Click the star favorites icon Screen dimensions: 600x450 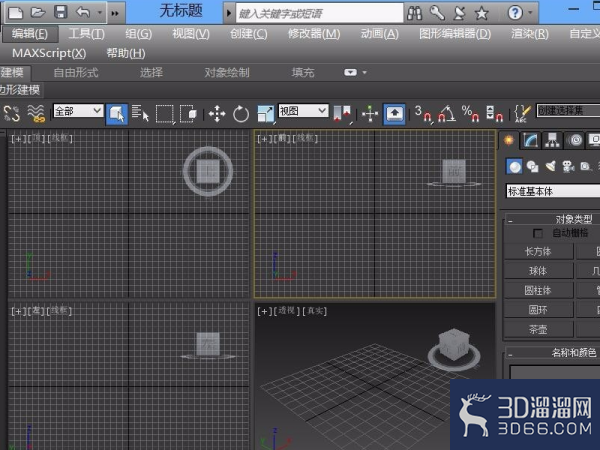(481, 13)
